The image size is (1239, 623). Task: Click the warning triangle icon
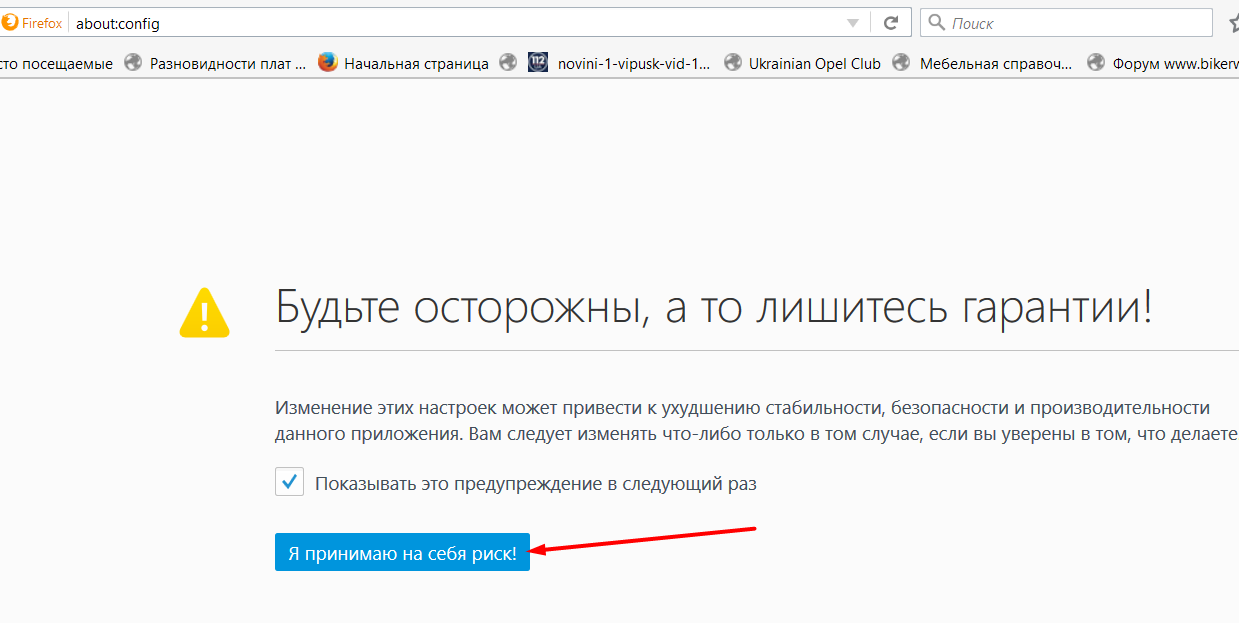coord(204,313)
